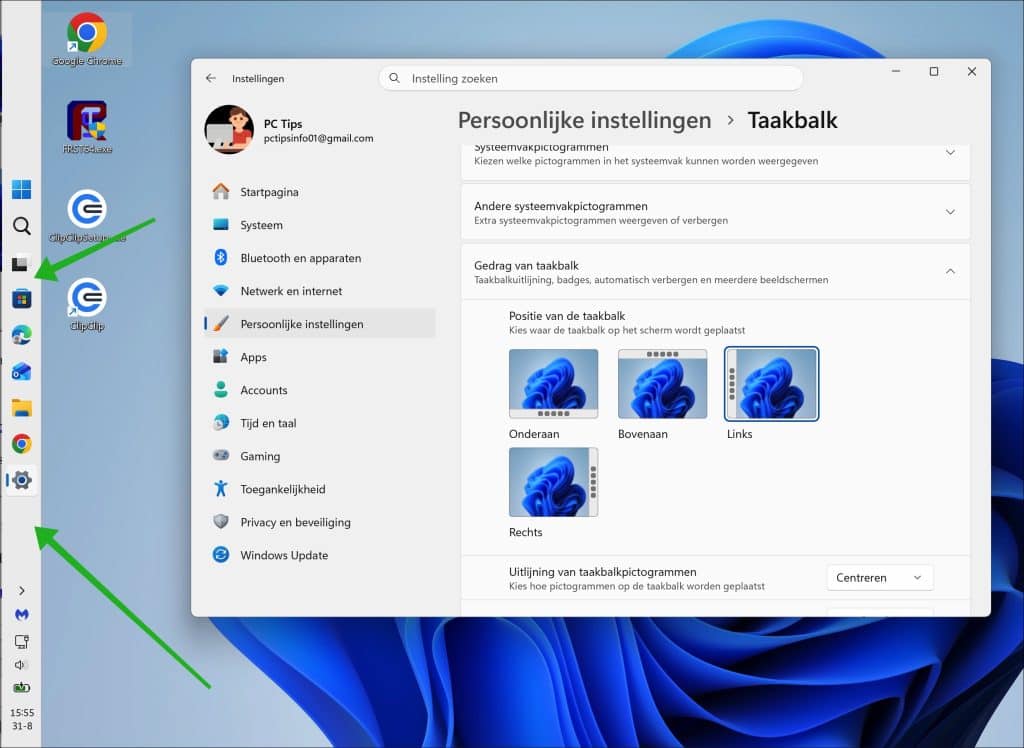Select Google Chrome desktop shortcut
This screenshot has height=748, width=1024.
click(x=87, y=39)
